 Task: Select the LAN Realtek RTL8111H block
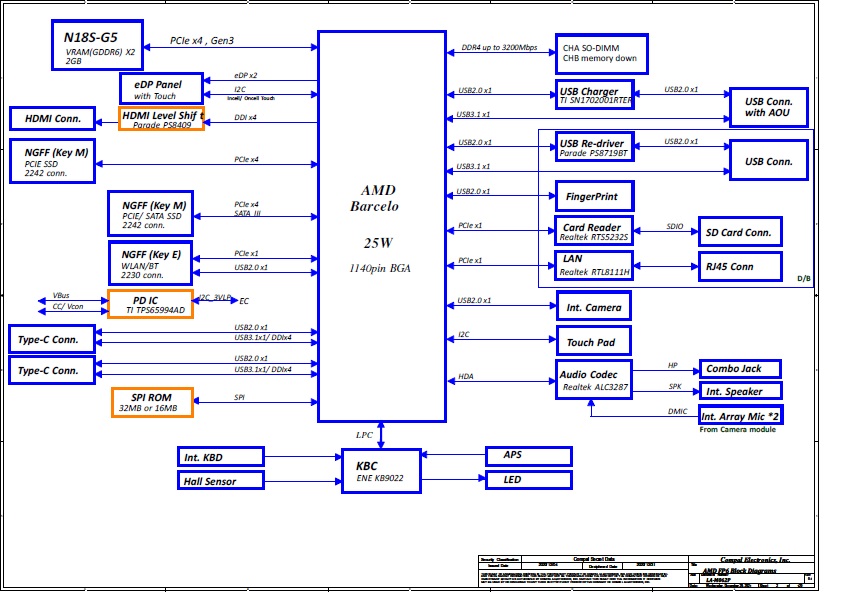pos(595,265)
